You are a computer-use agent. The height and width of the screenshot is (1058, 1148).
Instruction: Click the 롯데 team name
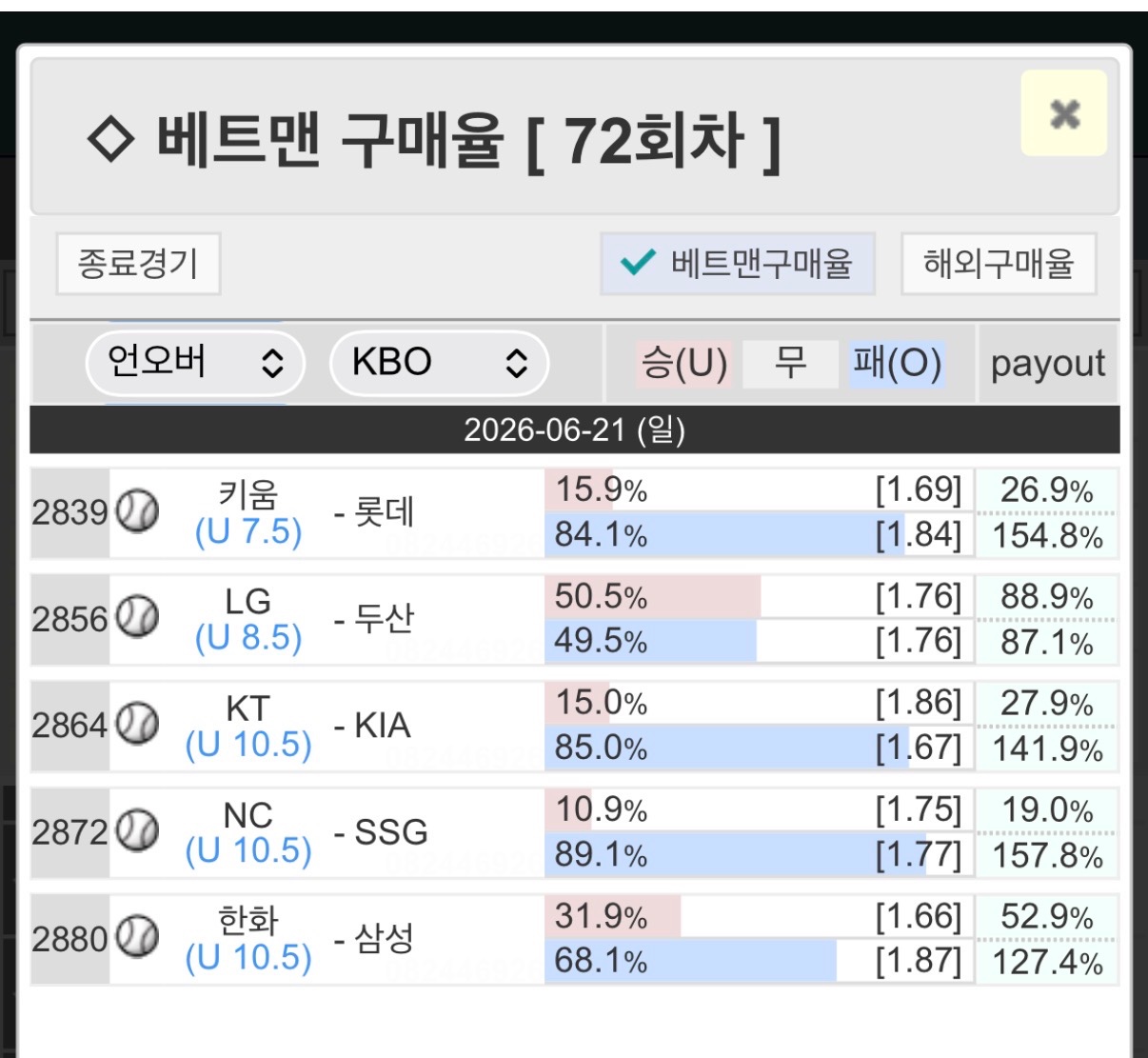click(384, 512)
